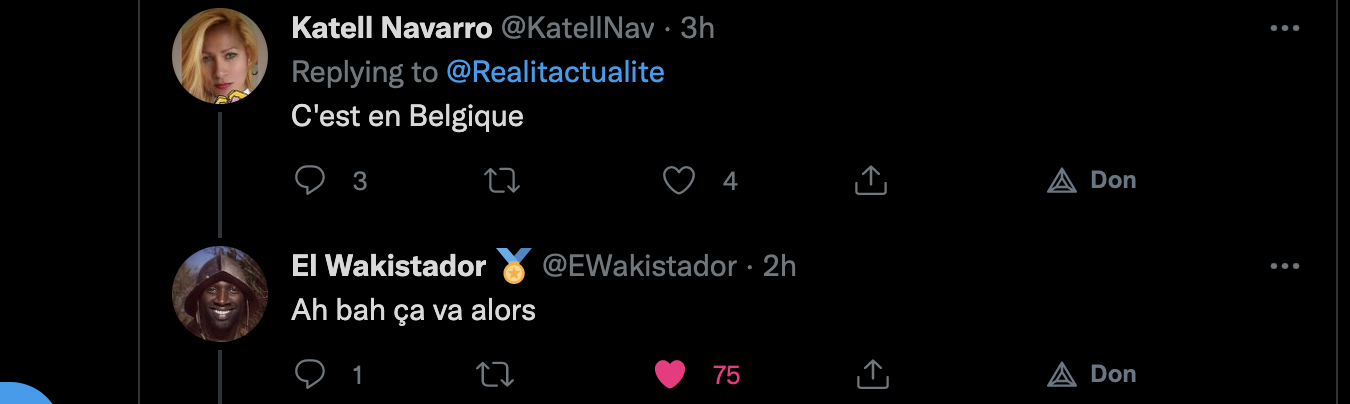Reply to Katell Navarro's tweet
1350x404 pixels.
coord(311,180)
